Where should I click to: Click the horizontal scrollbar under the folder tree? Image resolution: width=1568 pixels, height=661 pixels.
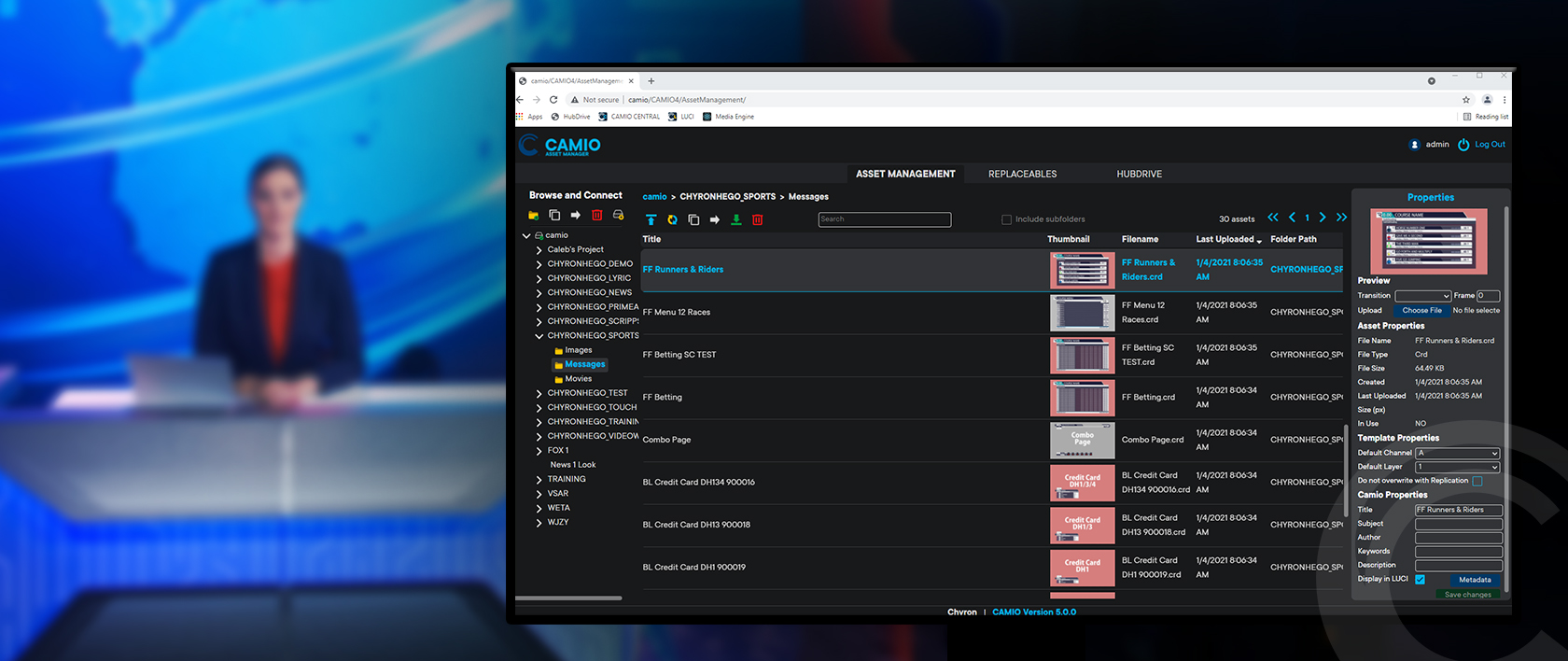568,598
